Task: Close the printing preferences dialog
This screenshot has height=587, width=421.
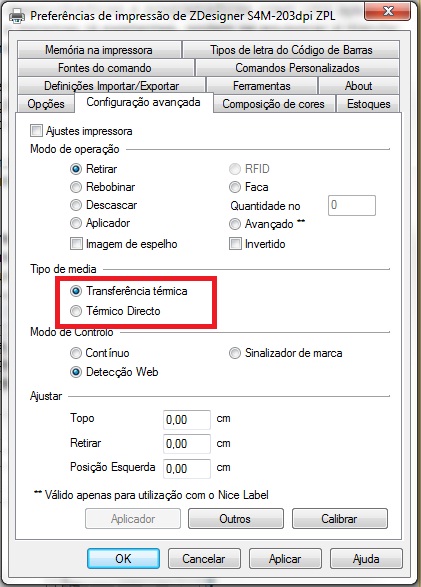Action: coord(388,11)
